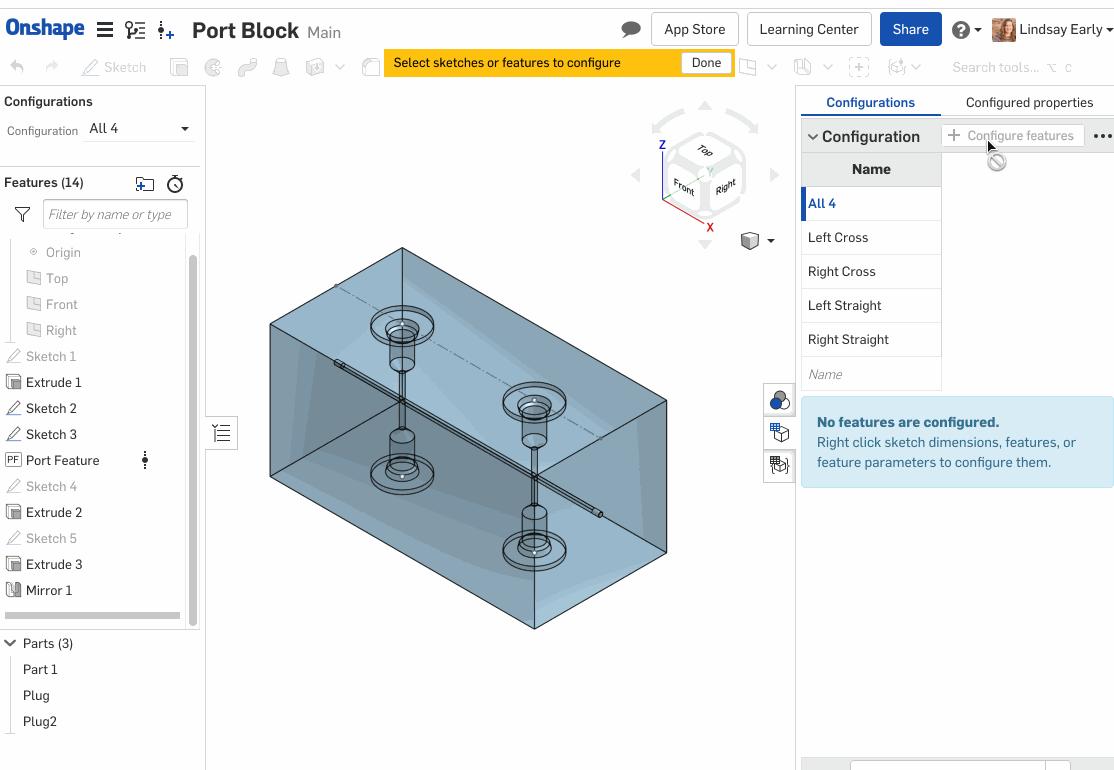
Task: Collapse the Parts (3) list
Action: tap(11, 643)
